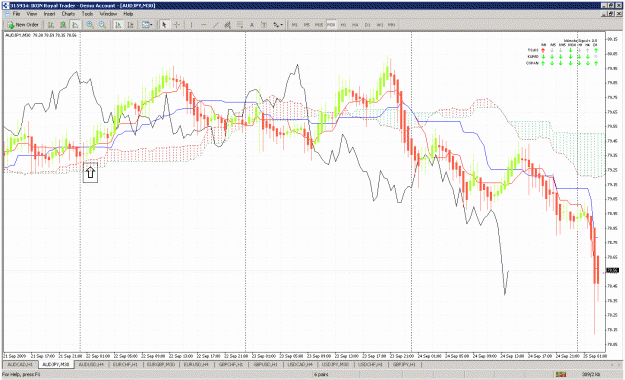The height and width of the screenshot is (380, 625).
Task: Open the chart templates dropdown
Action: pos(147,25)
